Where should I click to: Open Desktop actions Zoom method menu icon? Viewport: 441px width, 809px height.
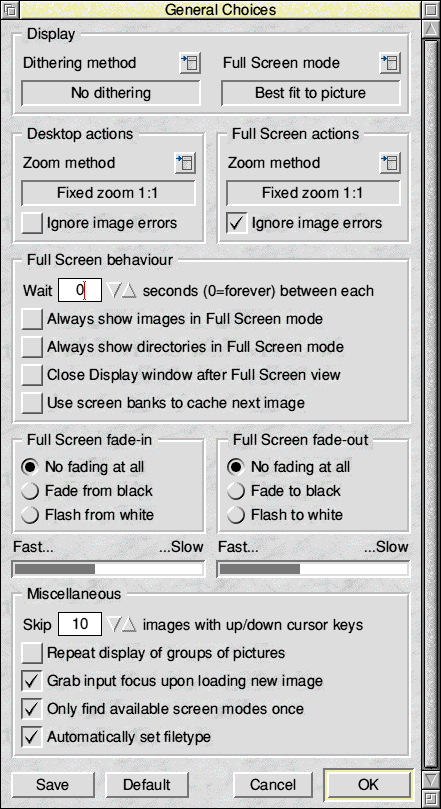[185, 163]
